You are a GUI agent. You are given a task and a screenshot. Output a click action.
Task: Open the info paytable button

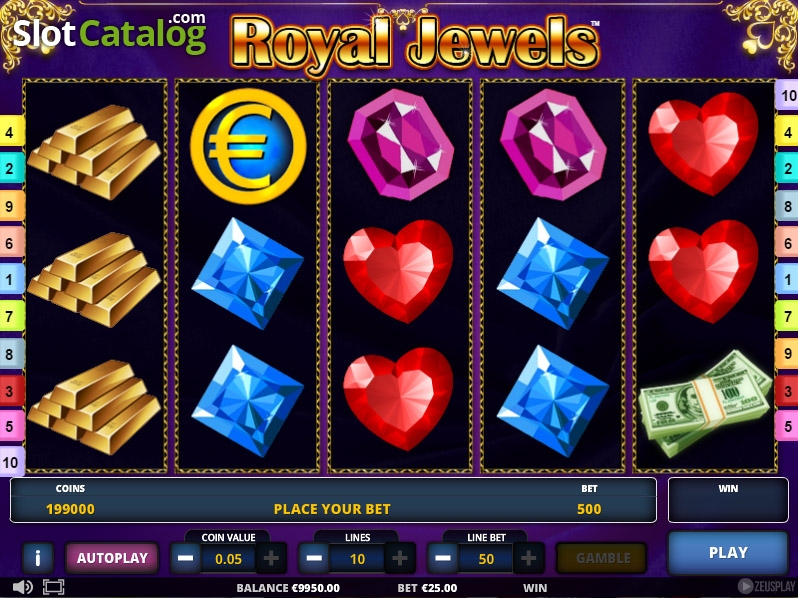(x=38, y=558)
